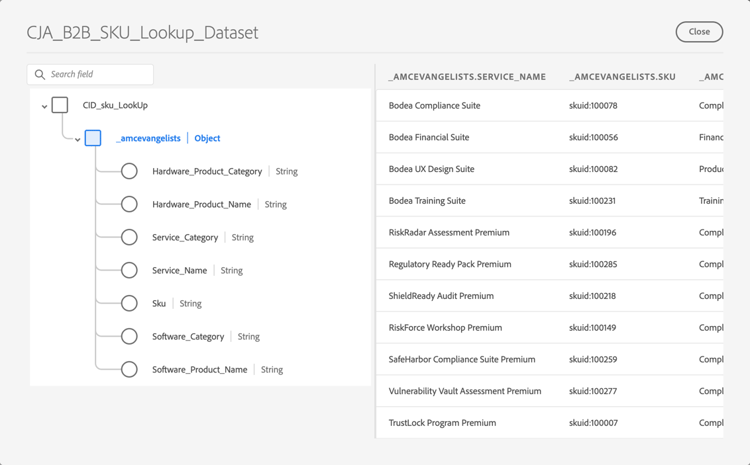Select the Bodea Compliance Suite row
This screenshot has height=465, width=750.
click(x=434, y=106)
